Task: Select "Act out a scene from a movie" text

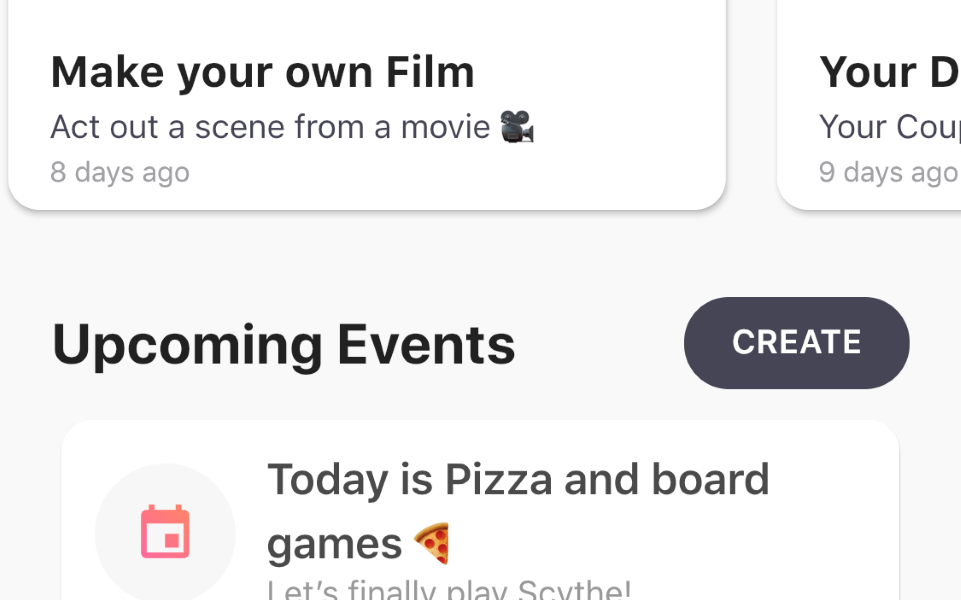Action: 270,127
